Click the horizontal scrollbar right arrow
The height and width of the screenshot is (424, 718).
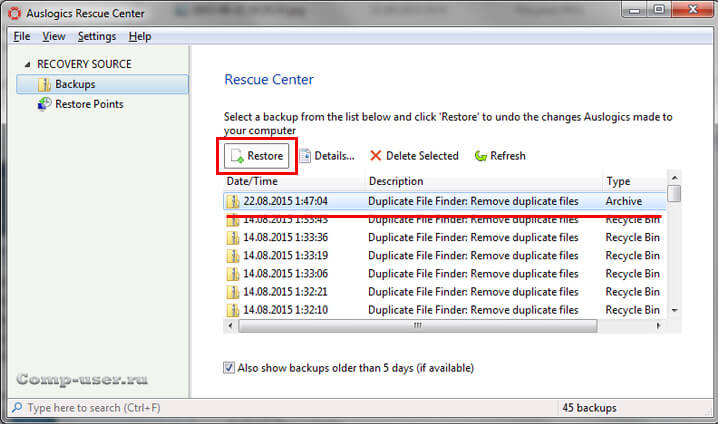tap(658, 326)
